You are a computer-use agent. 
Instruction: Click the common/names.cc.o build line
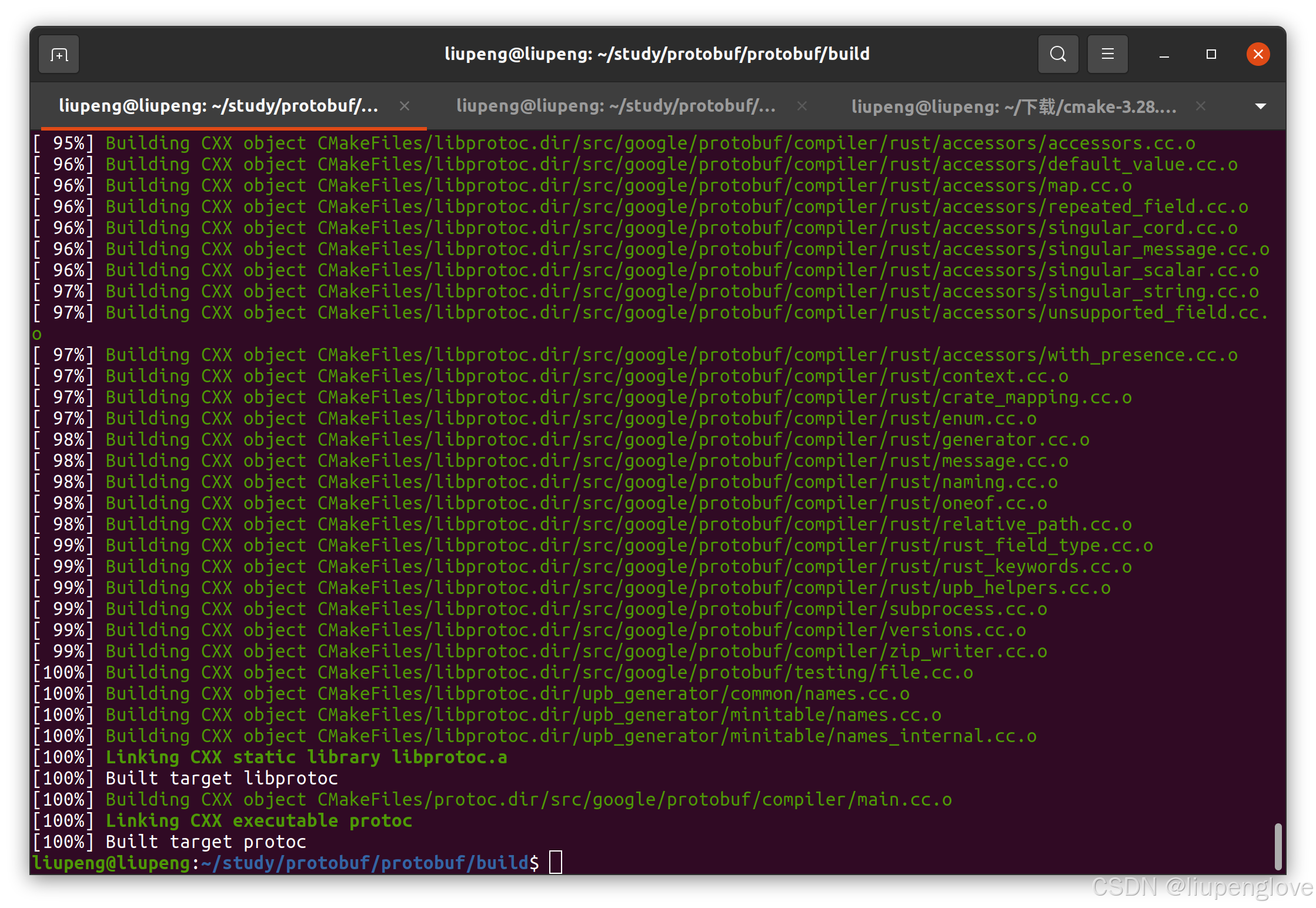tap(471, 693)
